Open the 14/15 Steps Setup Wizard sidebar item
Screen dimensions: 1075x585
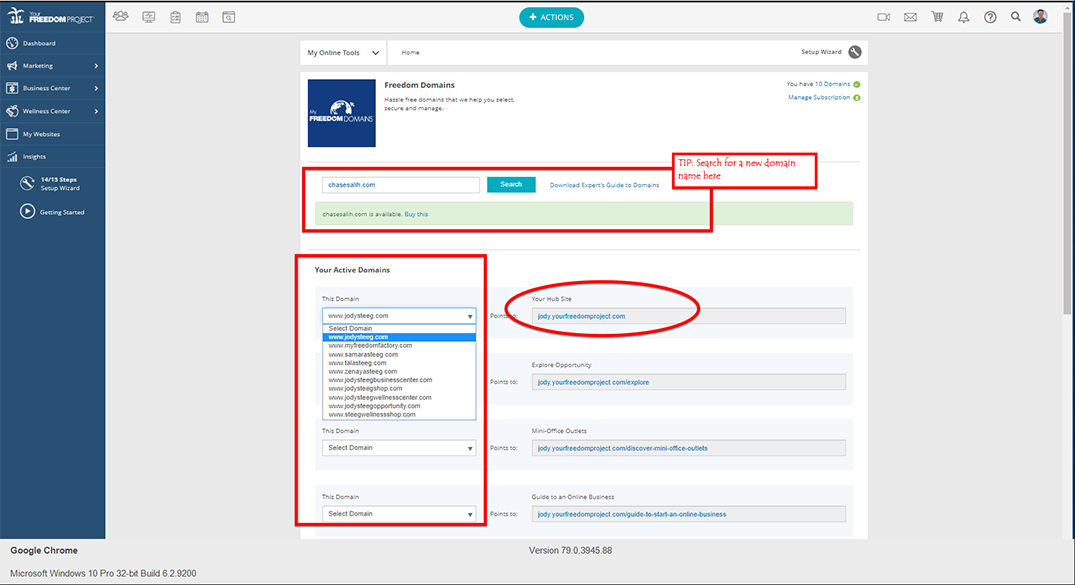click(51, 184)
